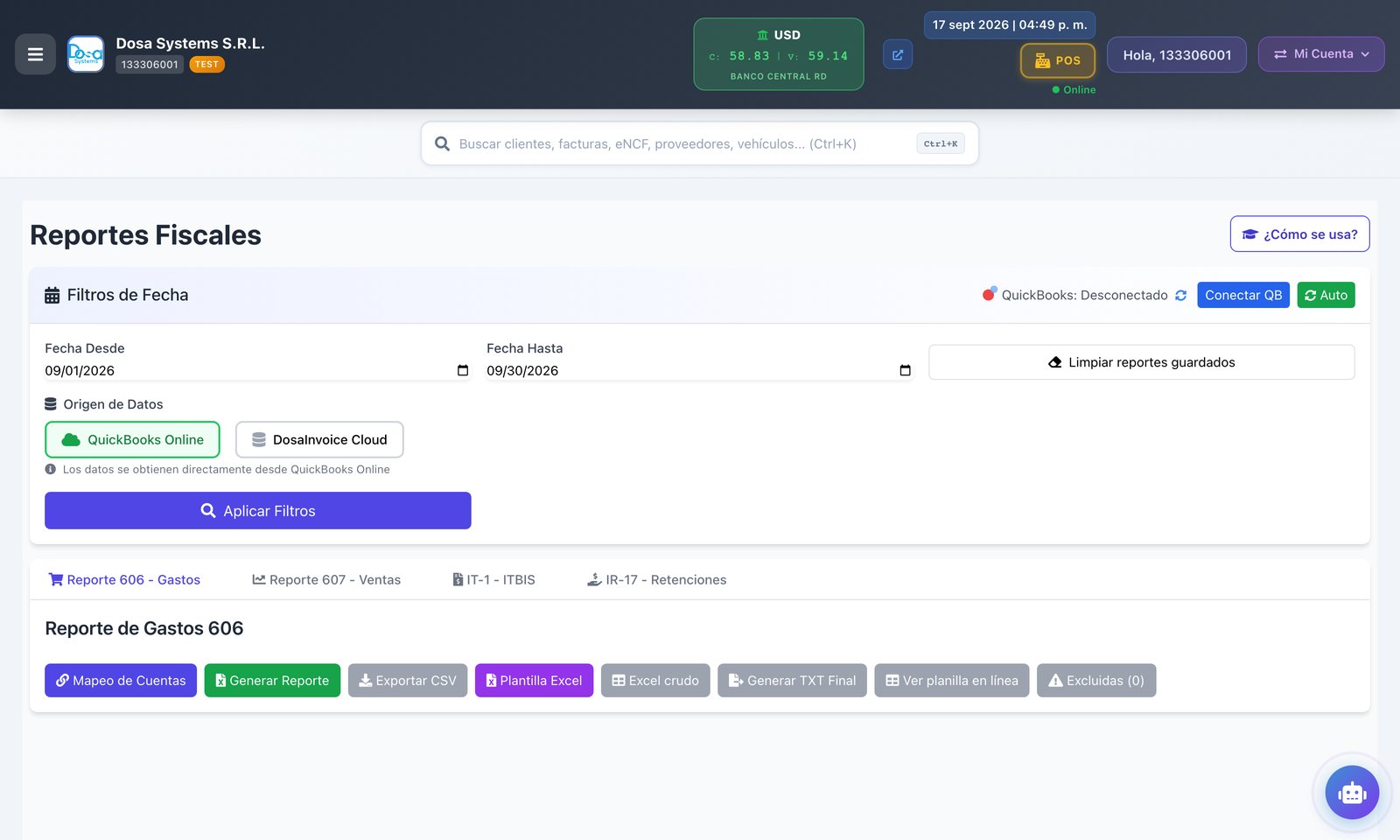This screenshot has width=1400, height=840.
Task: Open the IR-17 - Retenciones tab
Action: click(x=656, y=579)
